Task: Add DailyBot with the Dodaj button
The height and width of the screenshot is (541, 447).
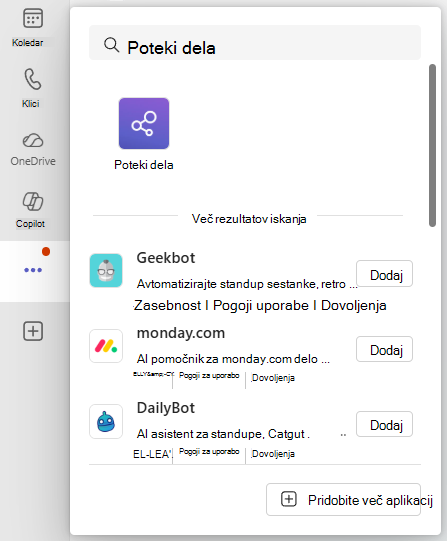Action: (x=384, y=424)
